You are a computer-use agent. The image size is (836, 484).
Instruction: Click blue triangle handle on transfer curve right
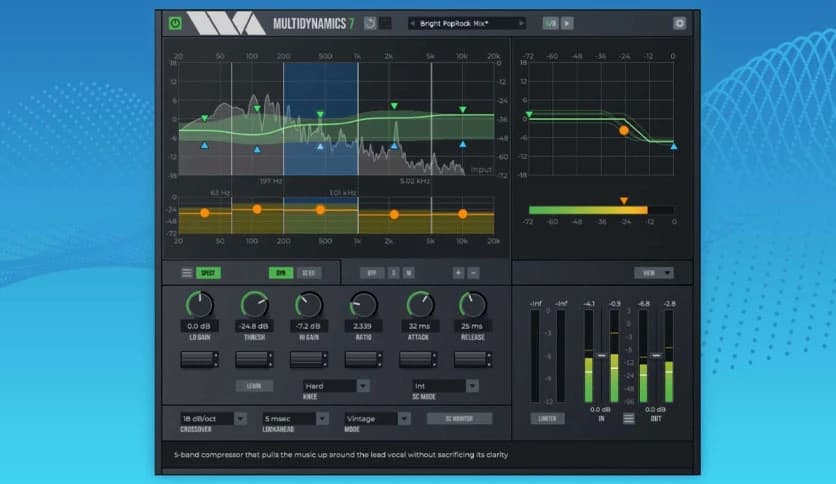click(674, 146)
